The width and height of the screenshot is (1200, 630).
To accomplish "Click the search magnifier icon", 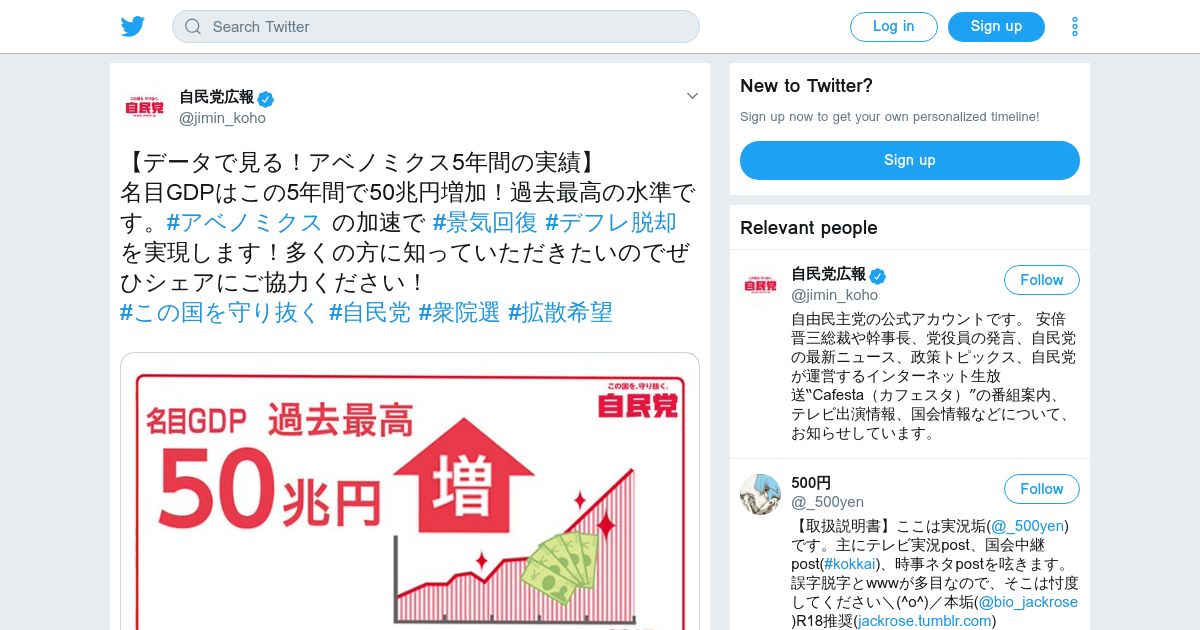I will (193, 27).
